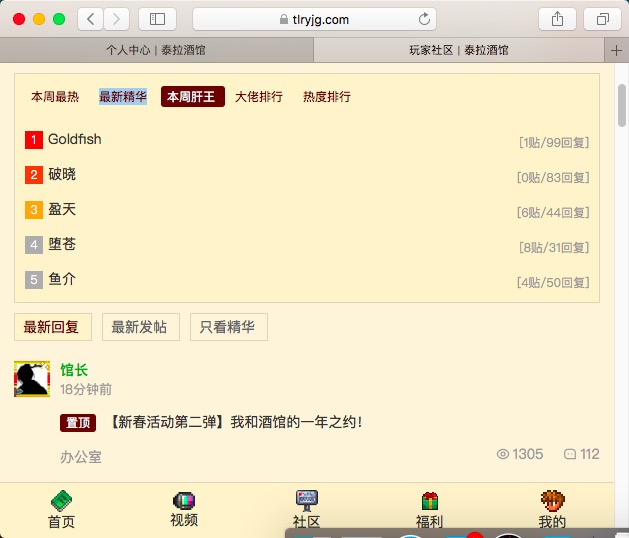Image resolution: width=629 pixels, height=538 pixels.
Task: Open the 视频 video icon in bottom navigation
Action: point(184,500)
